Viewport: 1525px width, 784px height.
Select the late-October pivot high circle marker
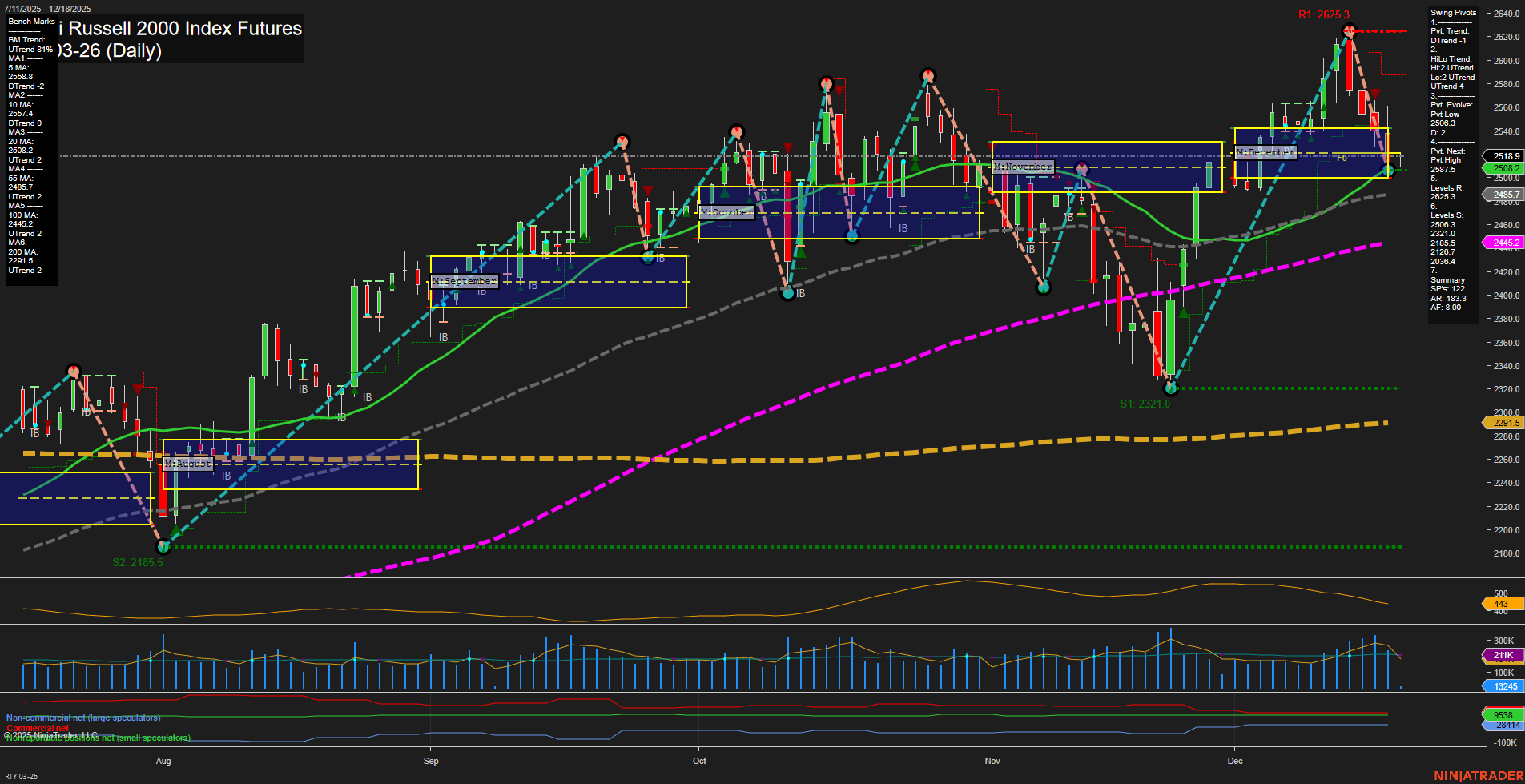[x=927, y=76]
